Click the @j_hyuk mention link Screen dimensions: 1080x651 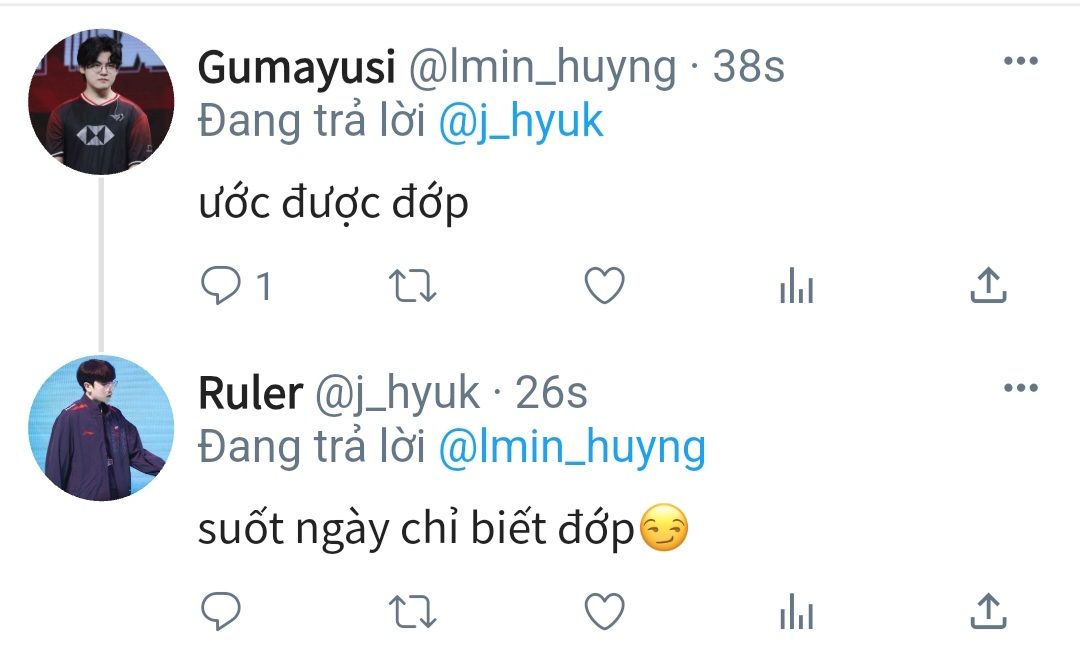[x=521, y=122]
